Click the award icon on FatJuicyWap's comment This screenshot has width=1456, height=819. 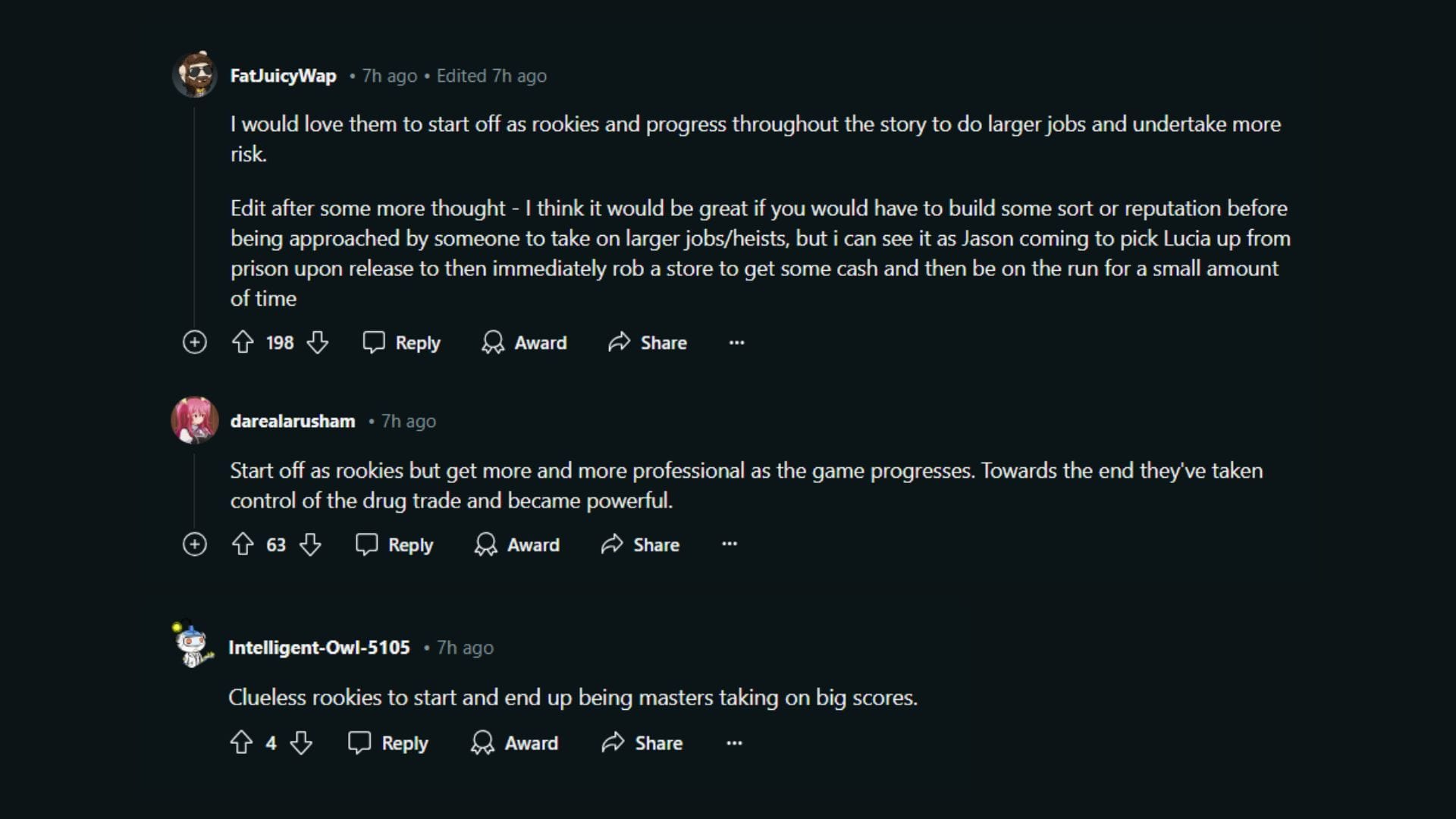[x=493, y=343]
